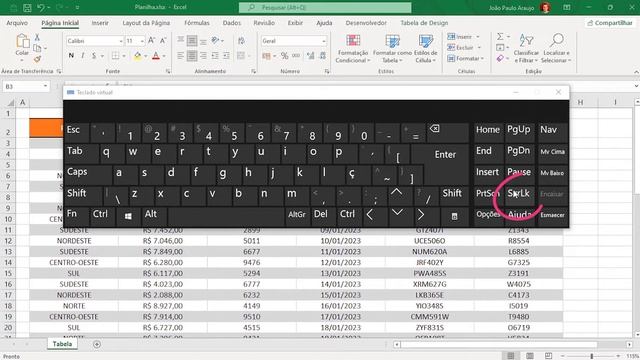Click the Save icon in title bar

[x=27, y=8]
